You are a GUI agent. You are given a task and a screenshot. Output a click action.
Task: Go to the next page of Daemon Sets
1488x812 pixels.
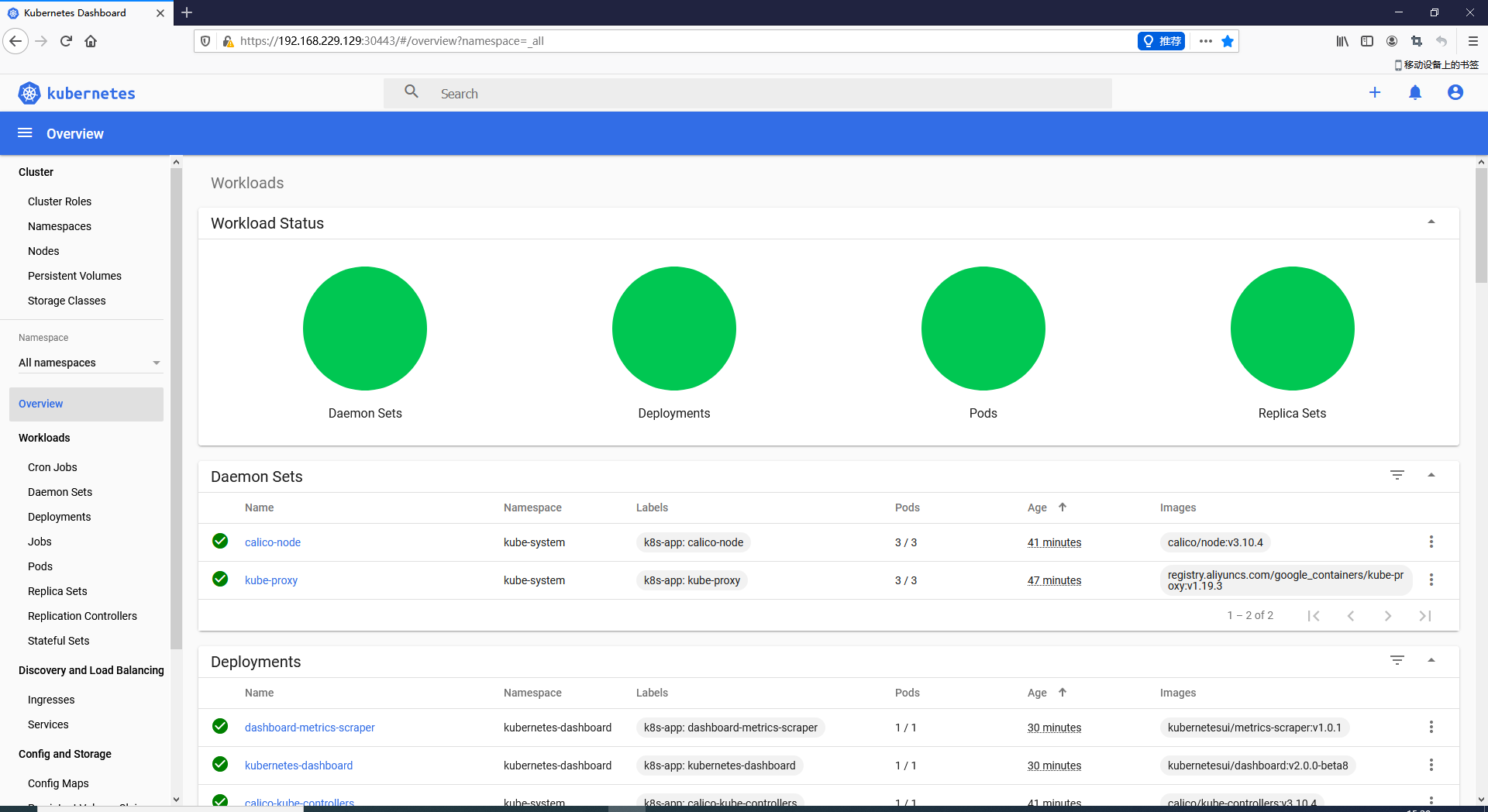(1388, 616)
